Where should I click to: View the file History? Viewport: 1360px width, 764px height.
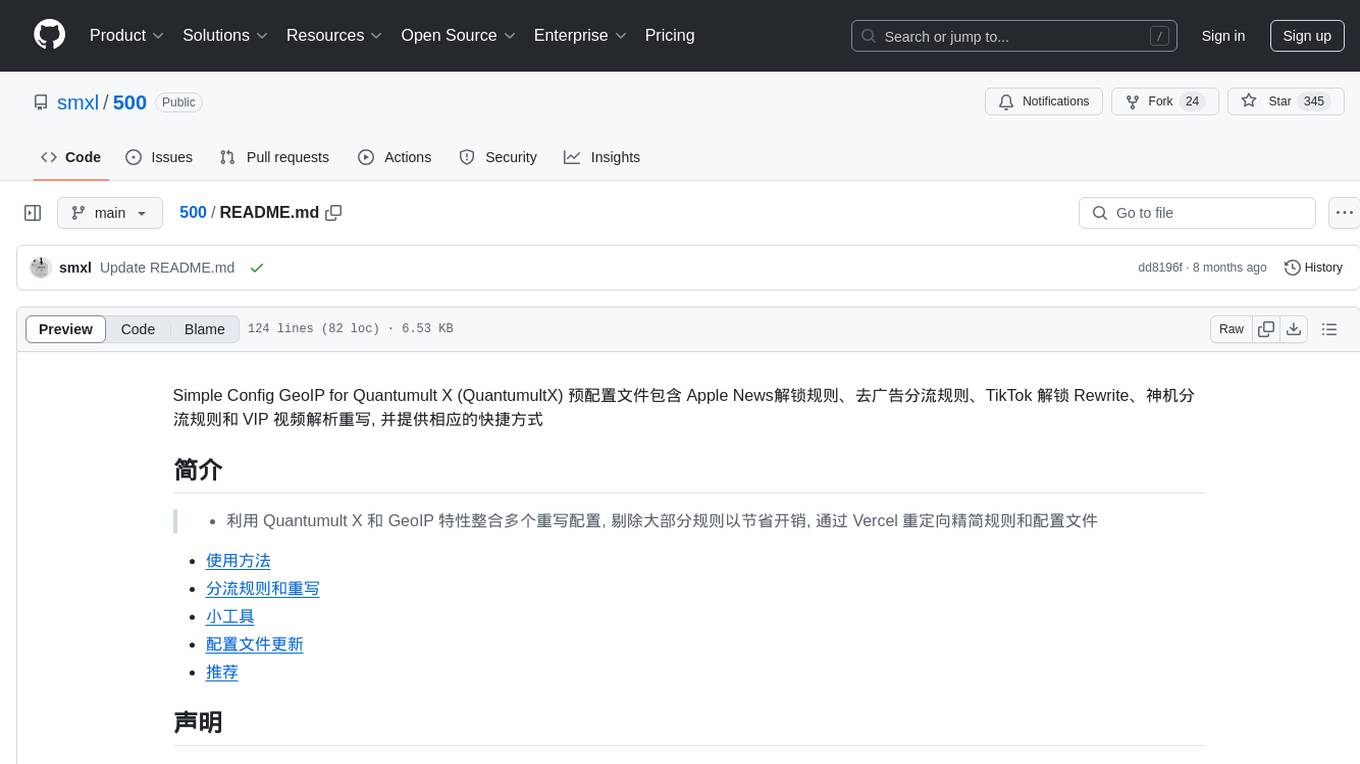(1313, 268)
